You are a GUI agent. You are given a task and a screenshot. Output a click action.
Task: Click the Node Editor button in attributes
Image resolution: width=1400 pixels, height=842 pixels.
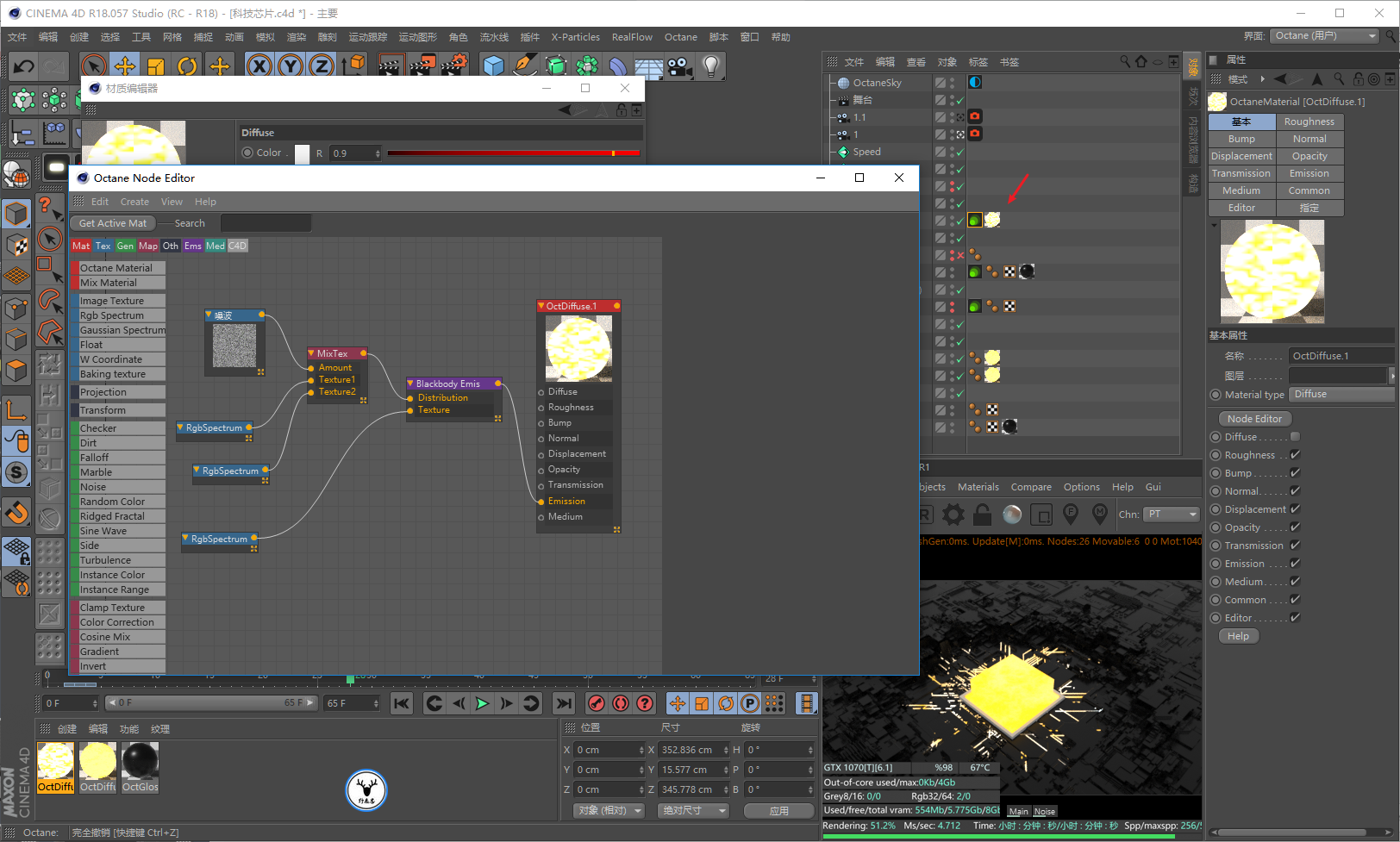[1254, 419]
